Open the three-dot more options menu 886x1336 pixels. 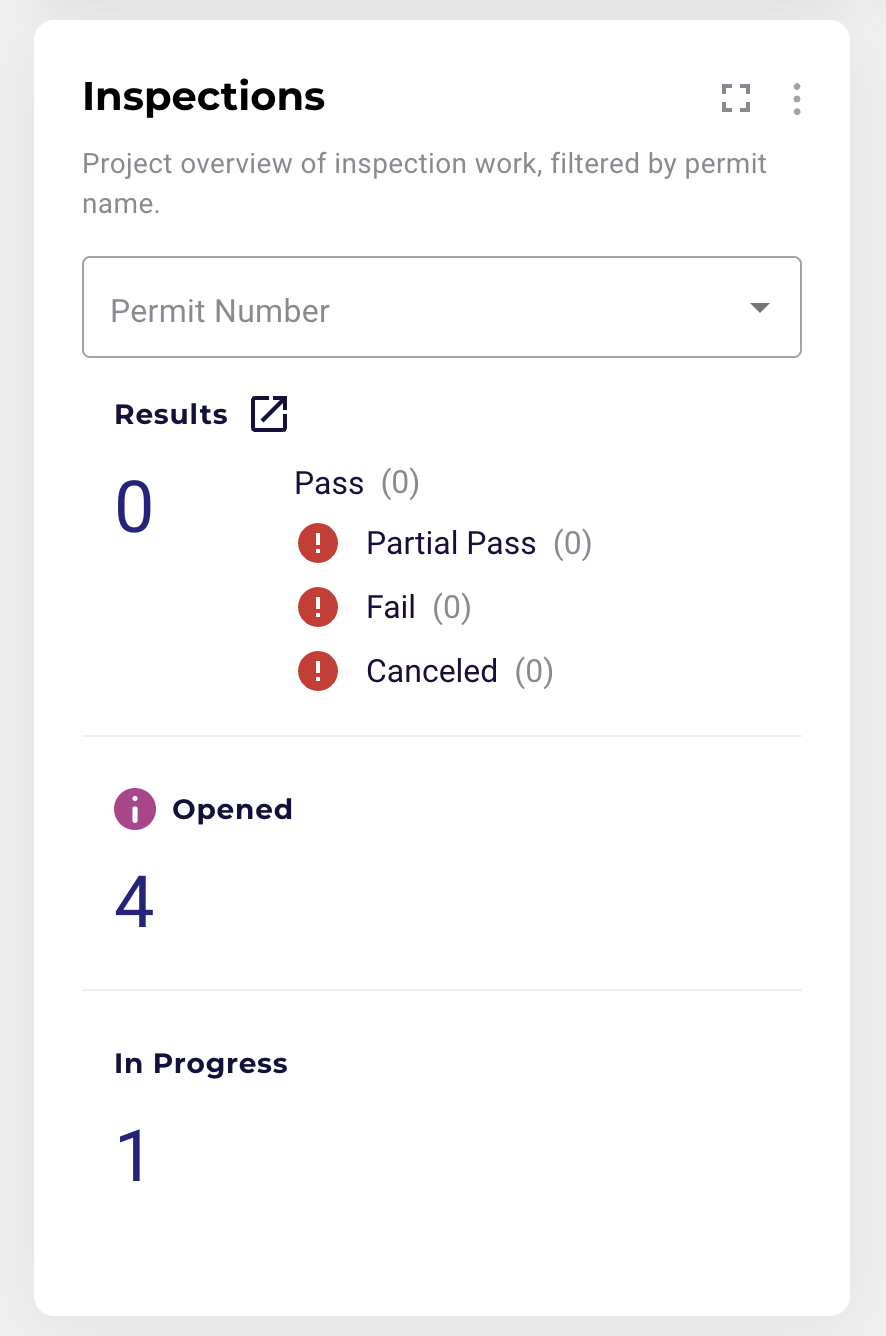797,99
